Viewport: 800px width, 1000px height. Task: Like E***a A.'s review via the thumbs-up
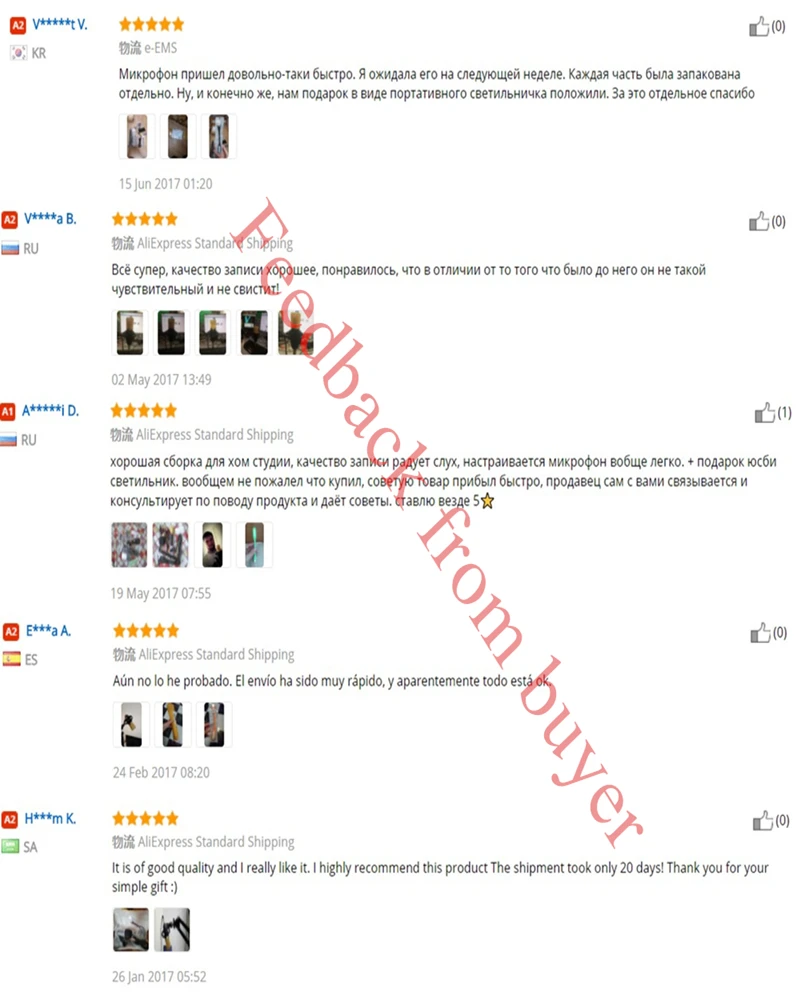760,633
